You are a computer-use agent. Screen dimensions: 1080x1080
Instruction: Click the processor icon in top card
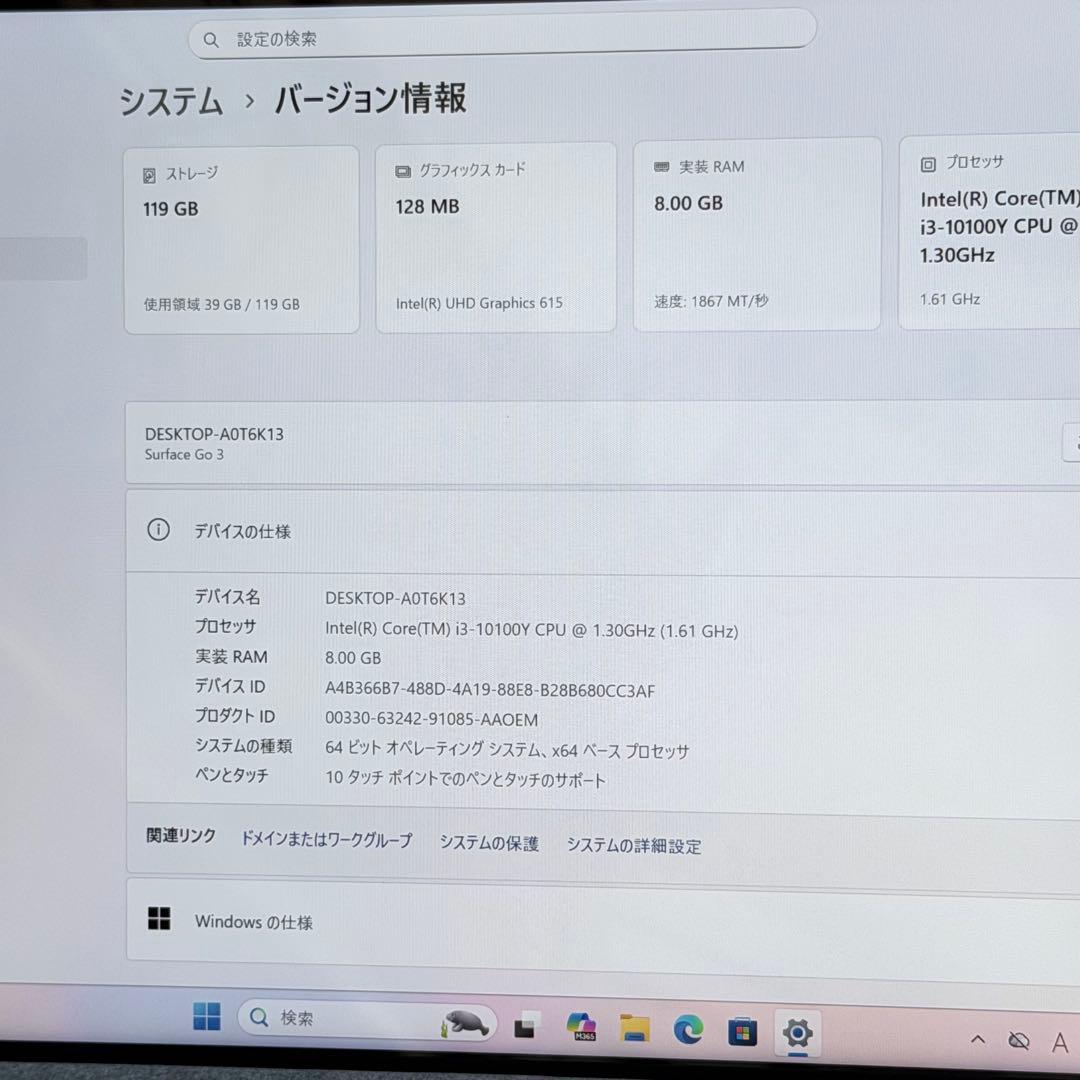(928, 165)
